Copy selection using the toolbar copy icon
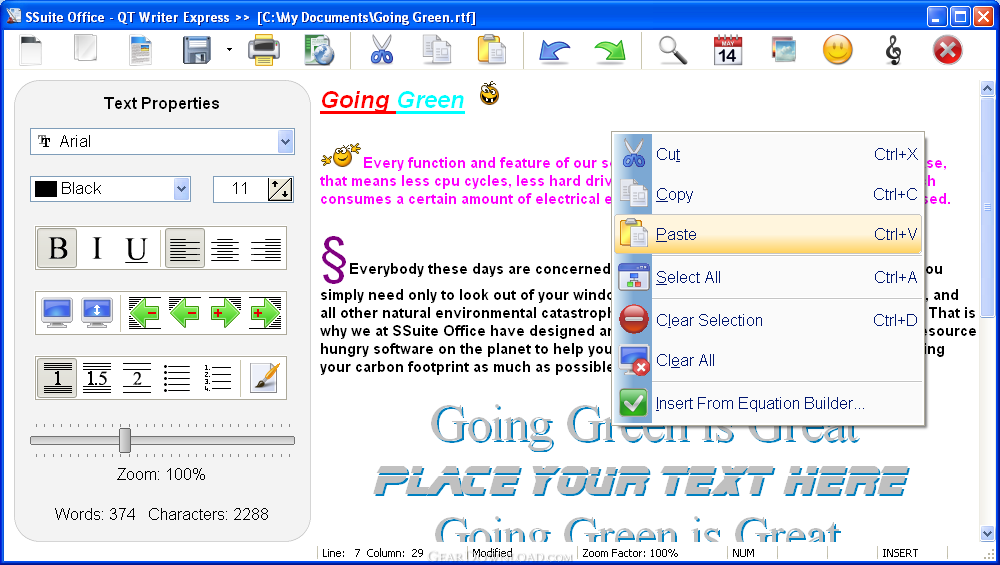Image resolution: width=1000 pixels, height=565 pixels. pyautogui.click(x=437, y=50)
